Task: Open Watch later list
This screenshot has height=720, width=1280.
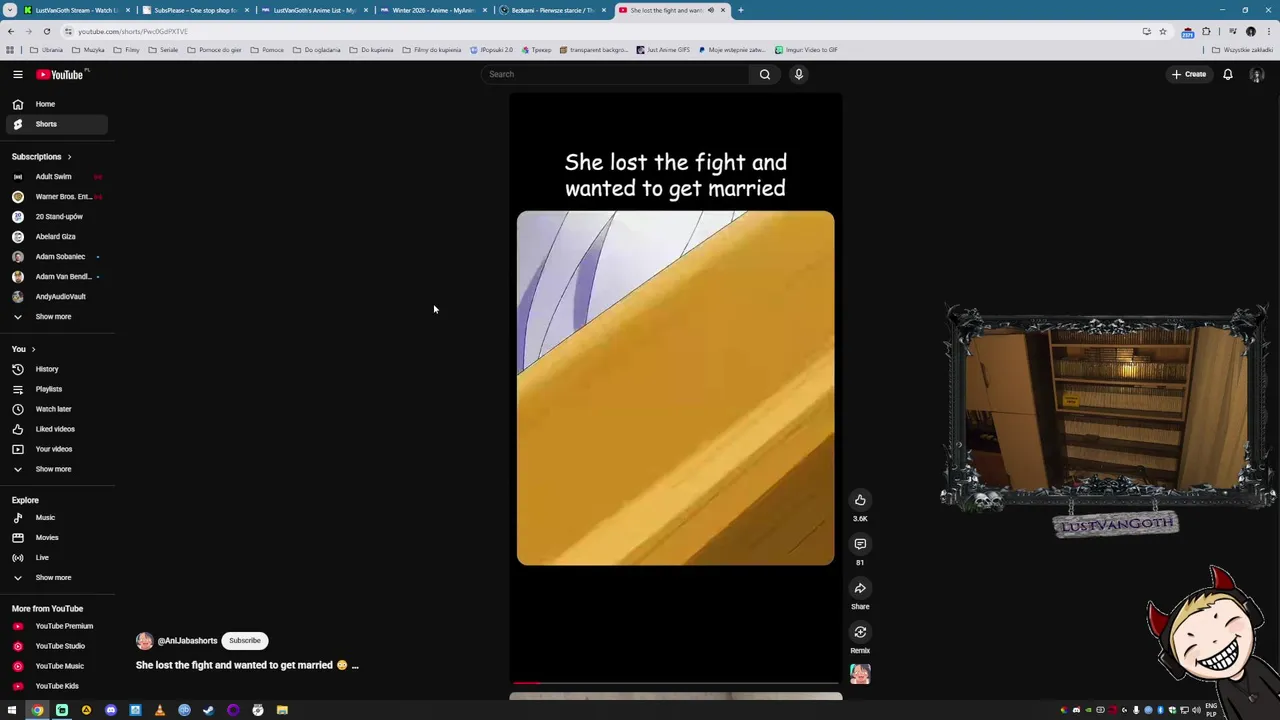Action: click(55, 409)
